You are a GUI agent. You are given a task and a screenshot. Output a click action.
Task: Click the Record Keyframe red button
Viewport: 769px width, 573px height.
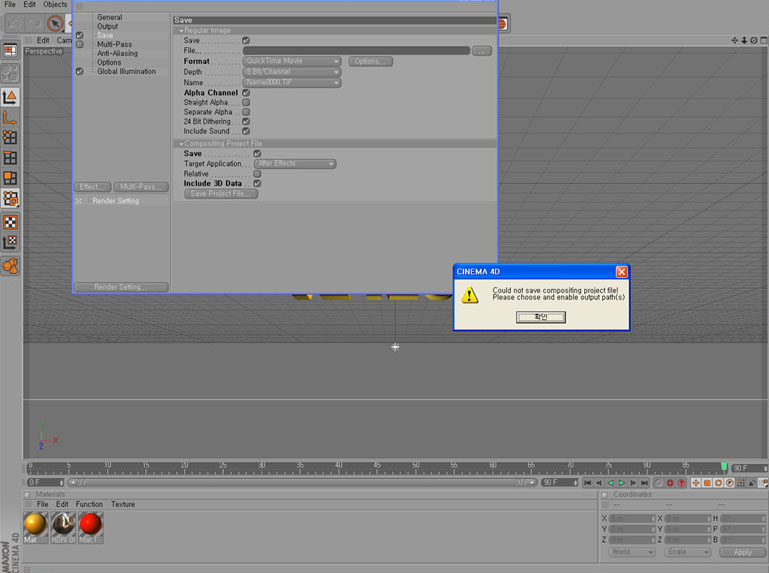tap(670, 483)
